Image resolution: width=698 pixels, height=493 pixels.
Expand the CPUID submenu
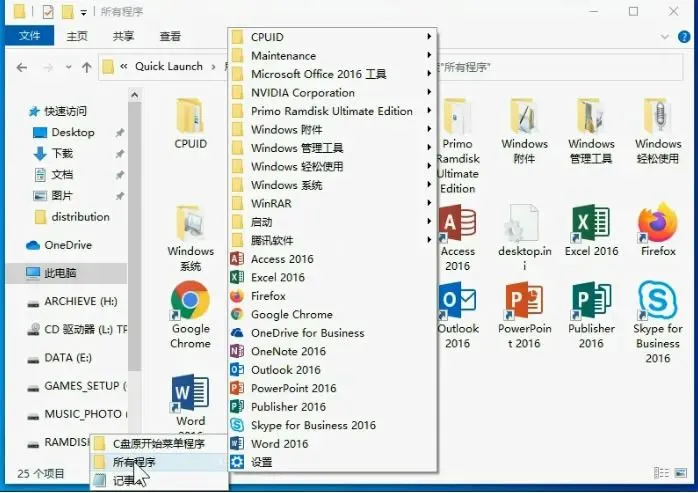coord(332,37)
